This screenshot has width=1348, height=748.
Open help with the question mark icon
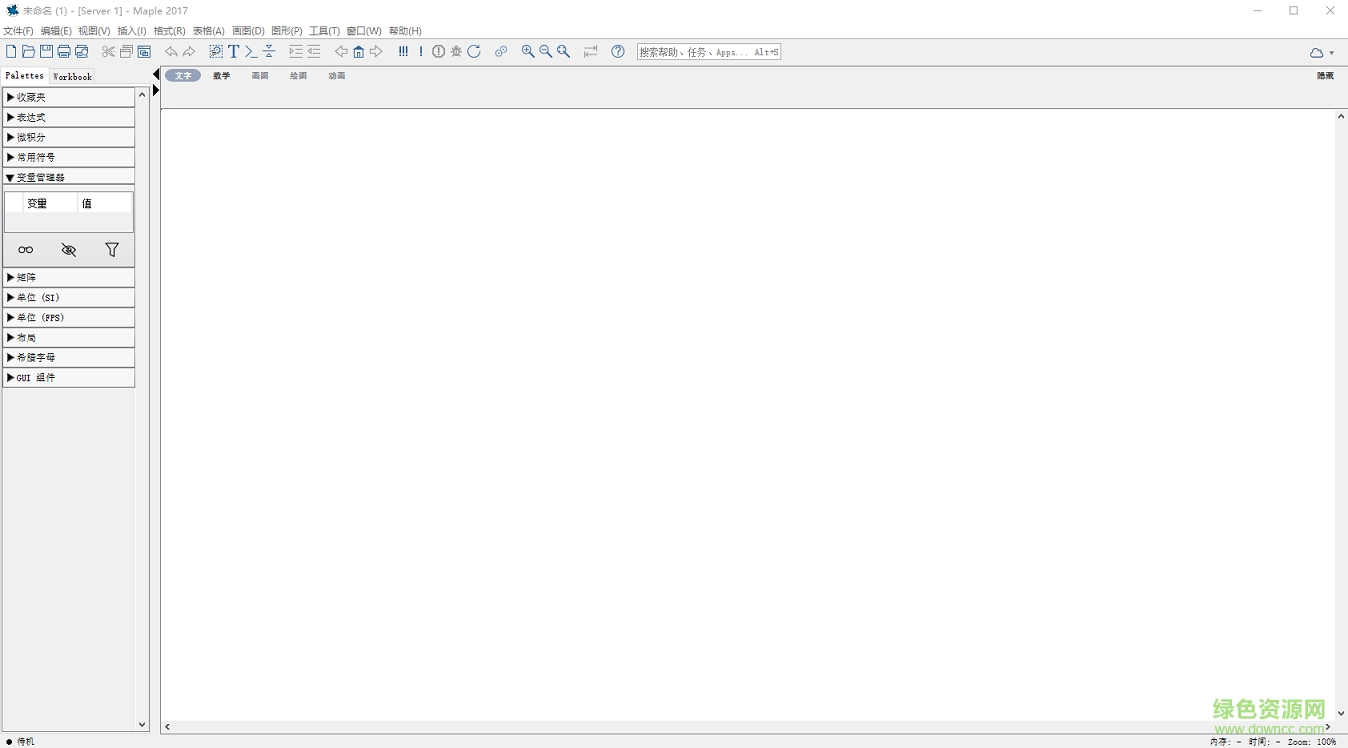(618, 52)
